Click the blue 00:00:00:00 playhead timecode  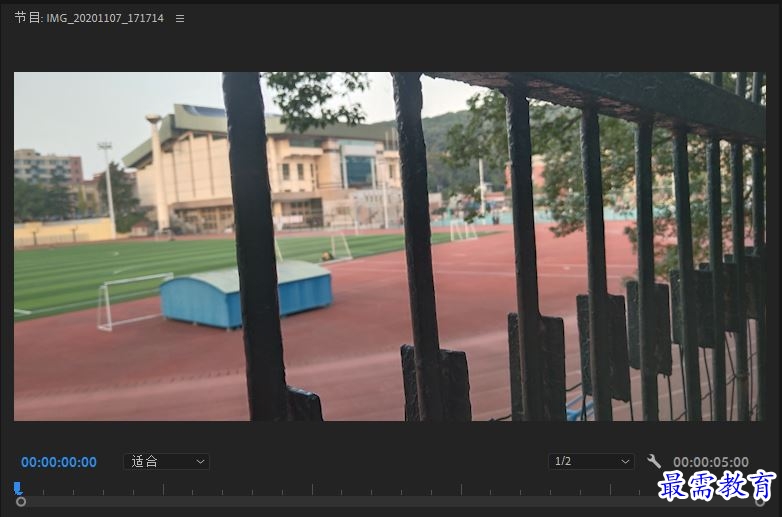coord(59,462)
